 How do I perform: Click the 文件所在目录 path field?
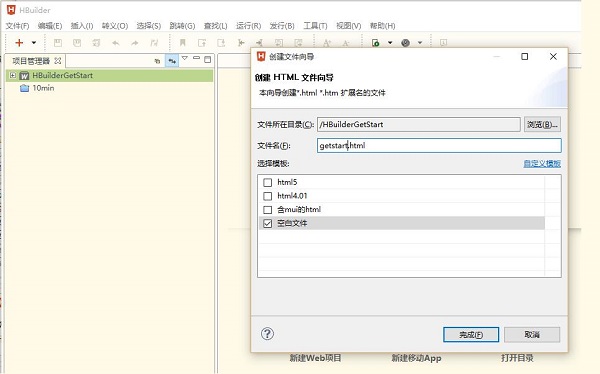pos(419,124)
